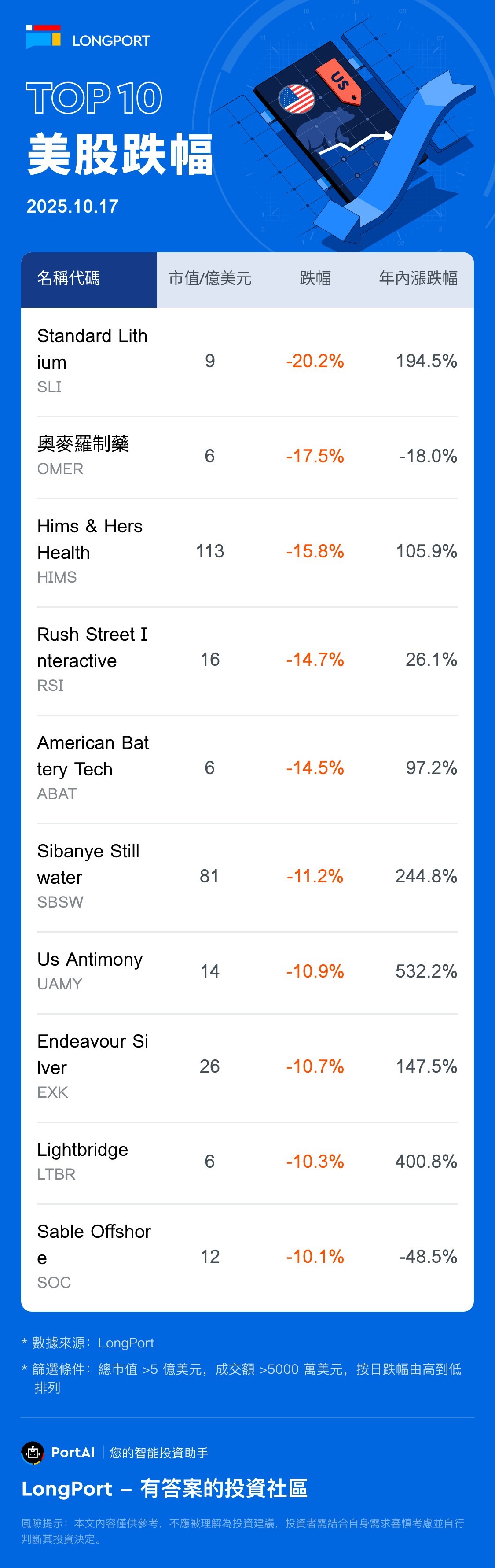Sort by the 跌幅 column header

pyautogui.click(x=315, y=279)
